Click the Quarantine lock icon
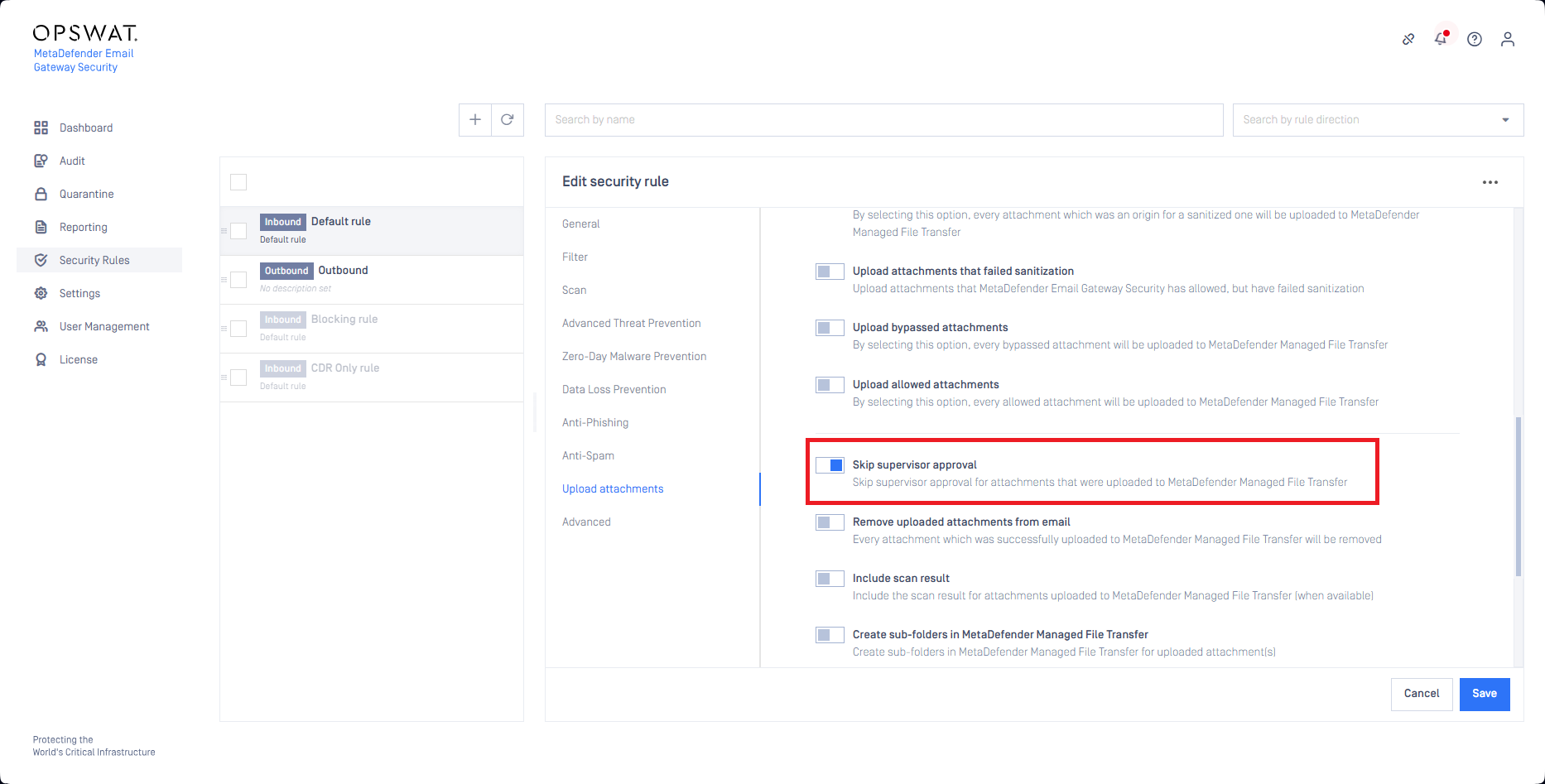 click(41, 194)
